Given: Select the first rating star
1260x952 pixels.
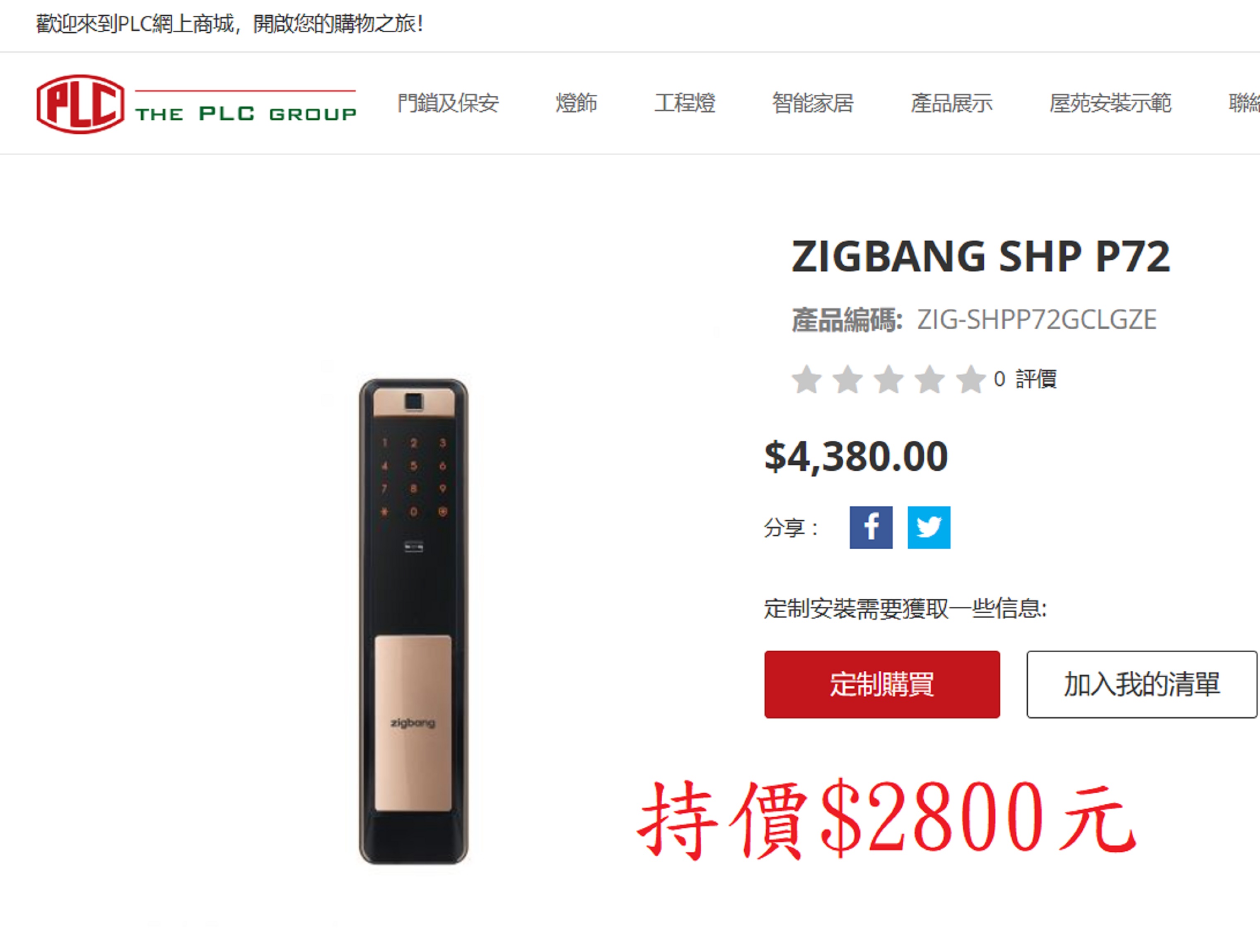Looking at the screenshot, I should pos(806,379).
